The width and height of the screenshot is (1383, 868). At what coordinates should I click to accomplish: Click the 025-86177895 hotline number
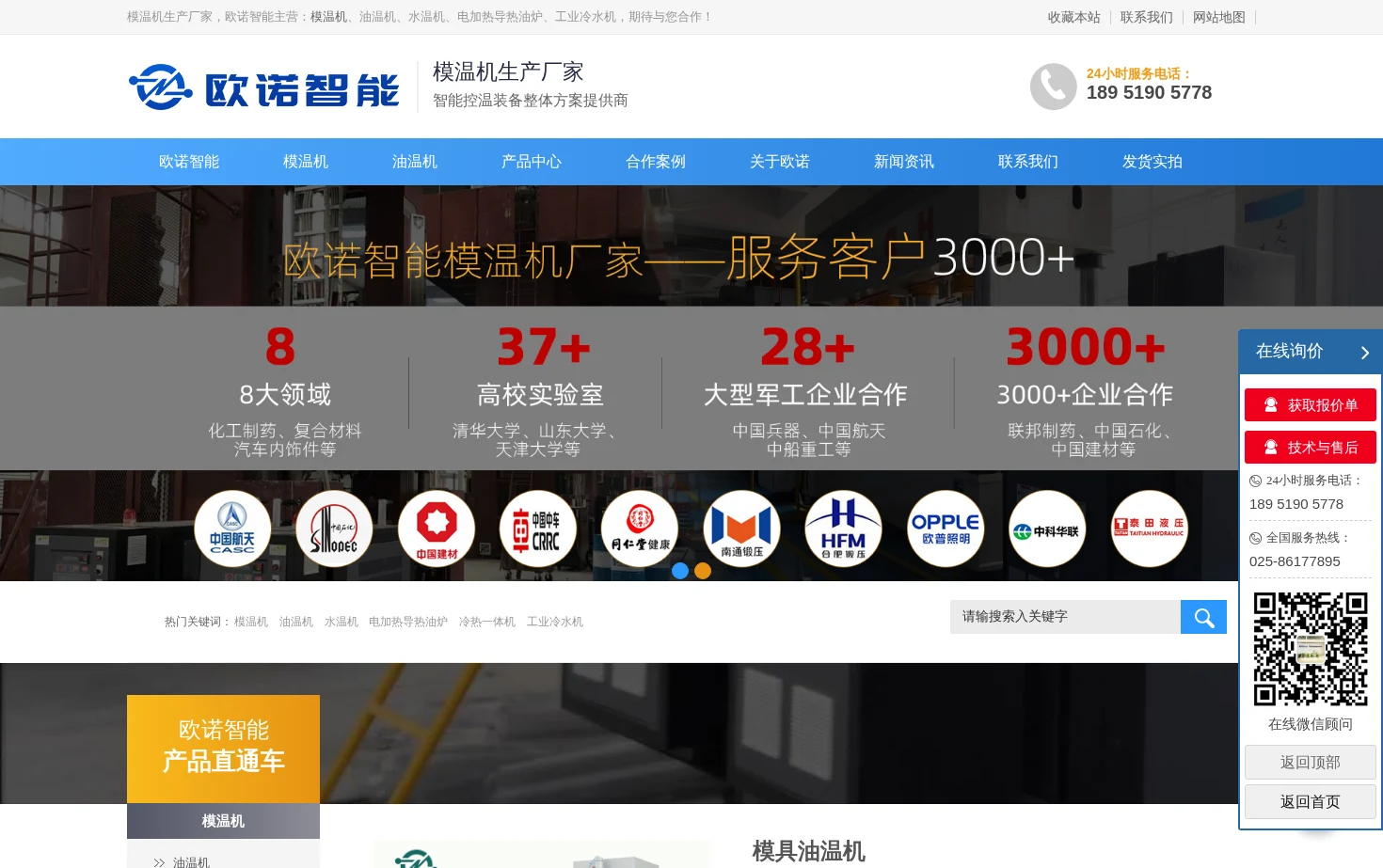click(1295, 561)
